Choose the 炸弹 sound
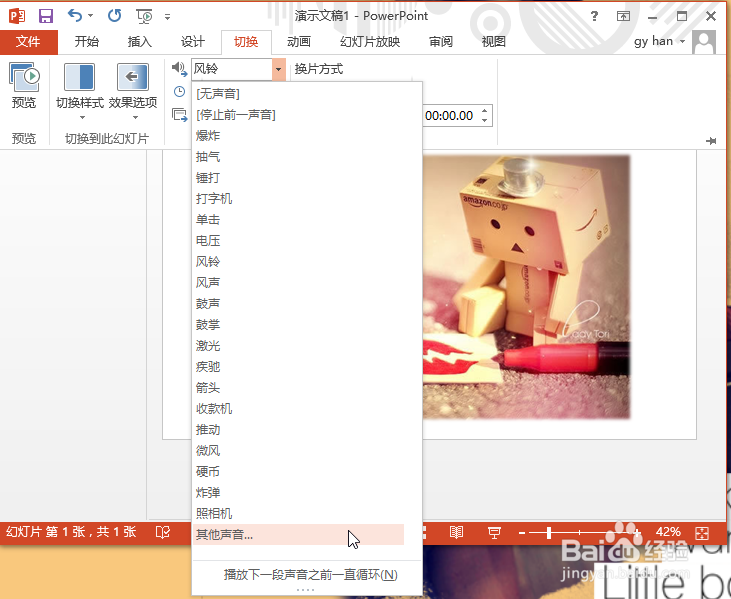The image size is (731, 599). (x=298, y=492)
